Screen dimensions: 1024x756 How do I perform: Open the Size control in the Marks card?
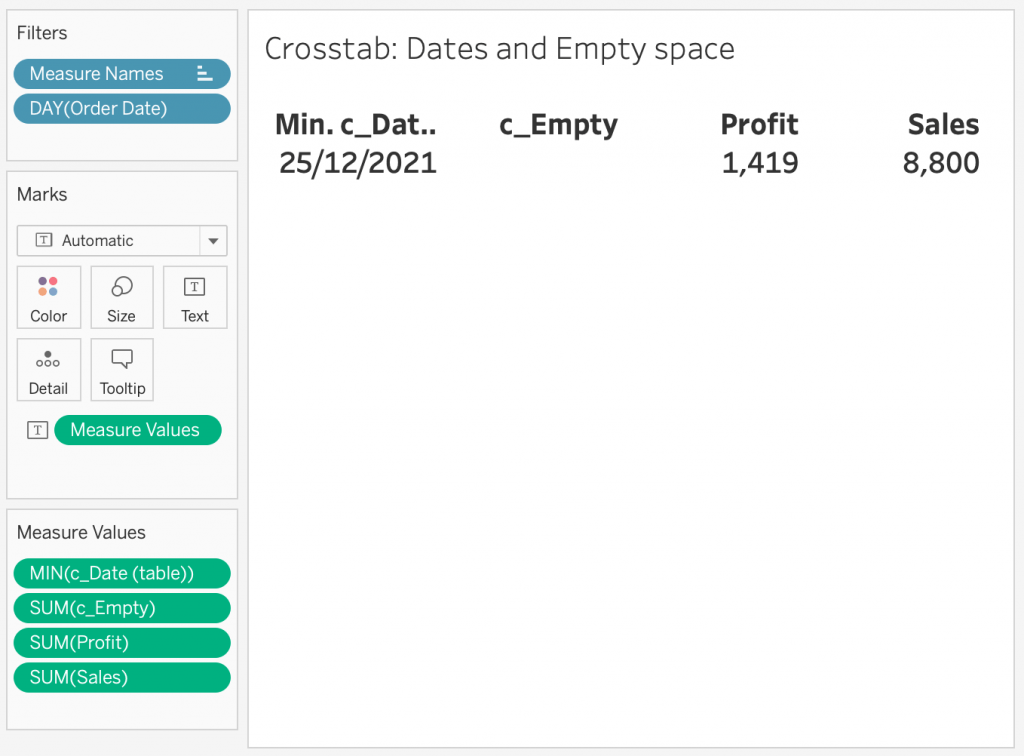click(121, 297)
